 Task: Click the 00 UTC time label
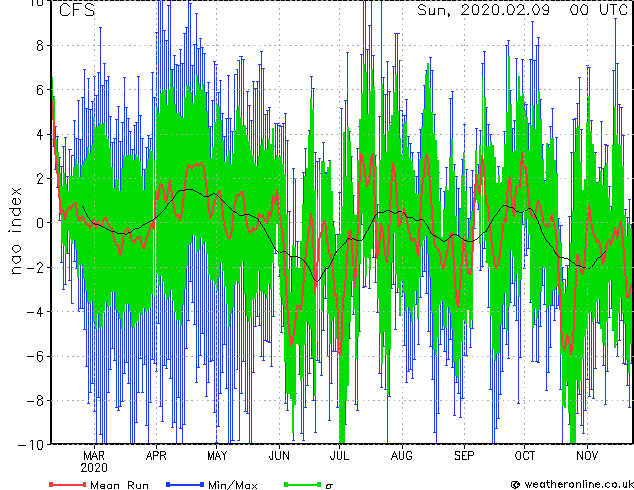point(599,10)
